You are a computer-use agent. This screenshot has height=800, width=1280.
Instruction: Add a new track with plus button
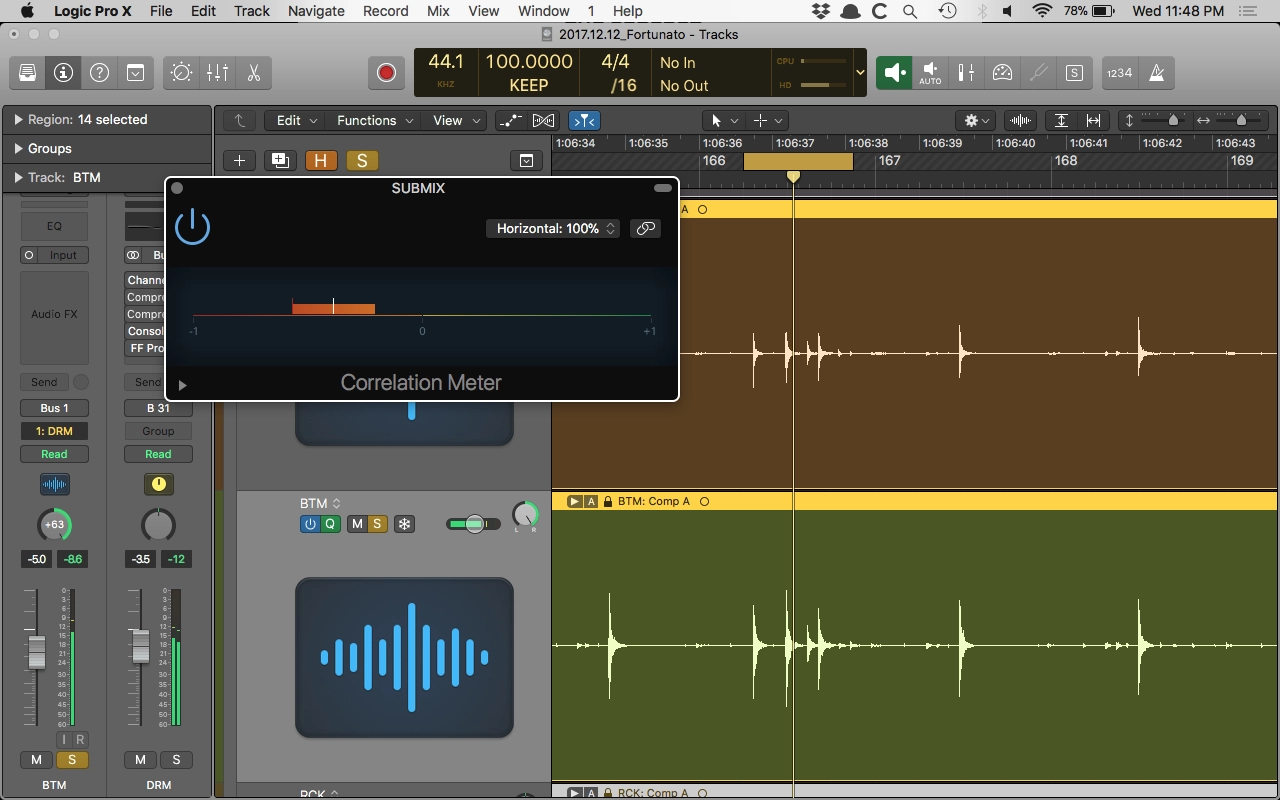pyautogui.click(x=239, y=160)
